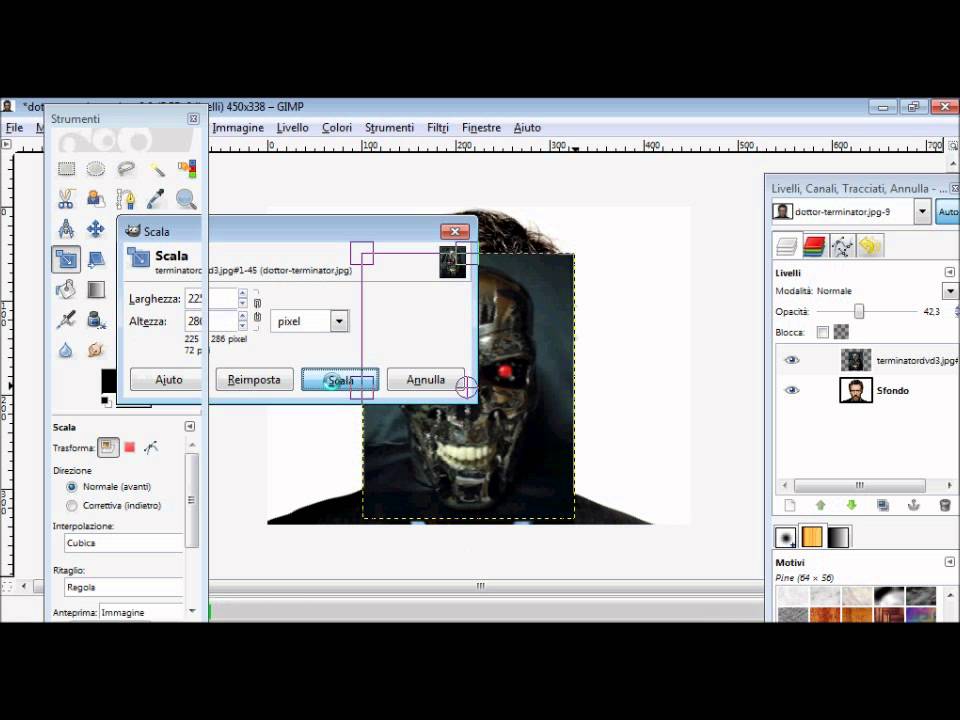The image size is (960, 720).
Task: Open Scala tool options menu arrow
Action: pyautogui.click(x=190, y=426)
